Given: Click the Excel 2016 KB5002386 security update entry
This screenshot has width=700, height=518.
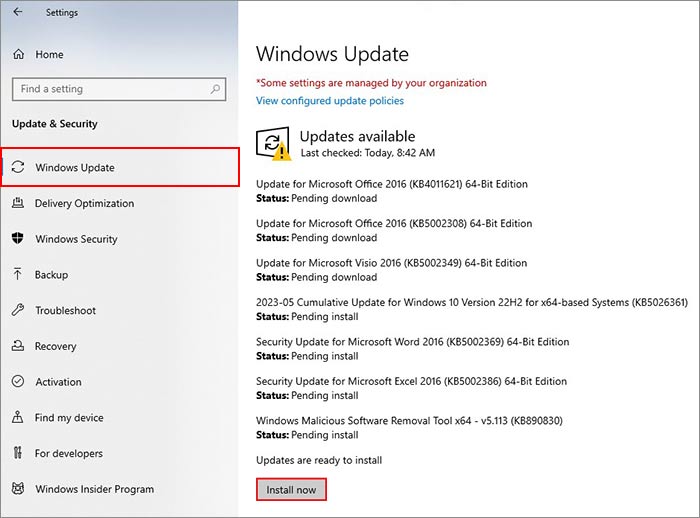Looking at the screenshot, I should pos(412,388).
